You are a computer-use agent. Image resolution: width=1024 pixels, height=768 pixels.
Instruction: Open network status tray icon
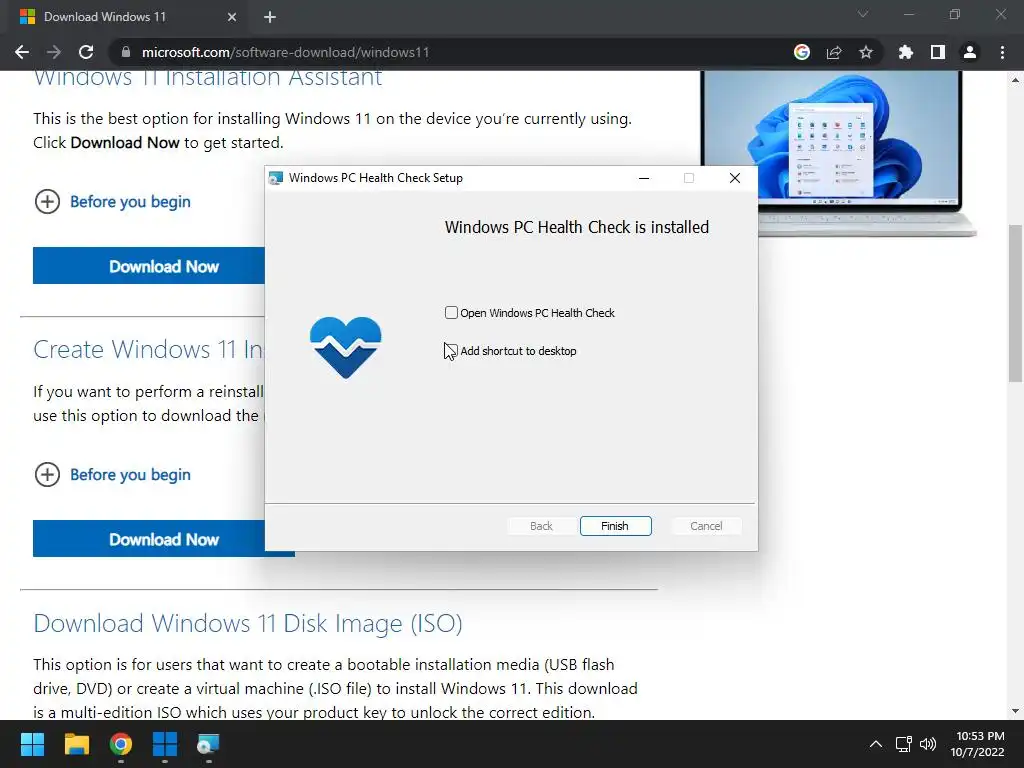pyautogui.click(x=904, y=744)
